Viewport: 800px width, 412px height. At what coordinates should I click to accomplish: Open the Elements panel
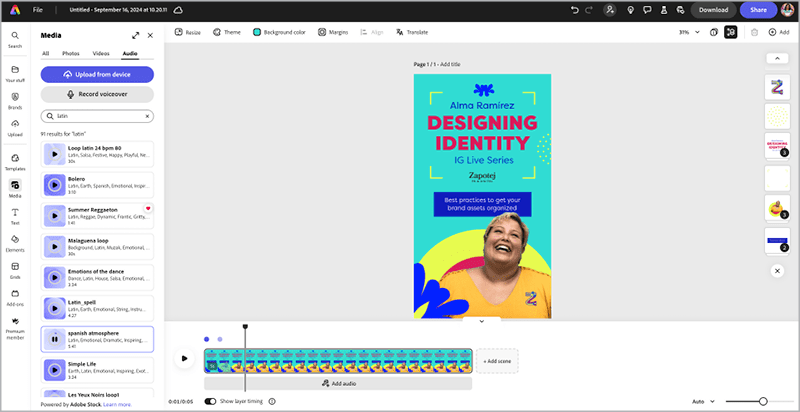(x=15, y=243)
